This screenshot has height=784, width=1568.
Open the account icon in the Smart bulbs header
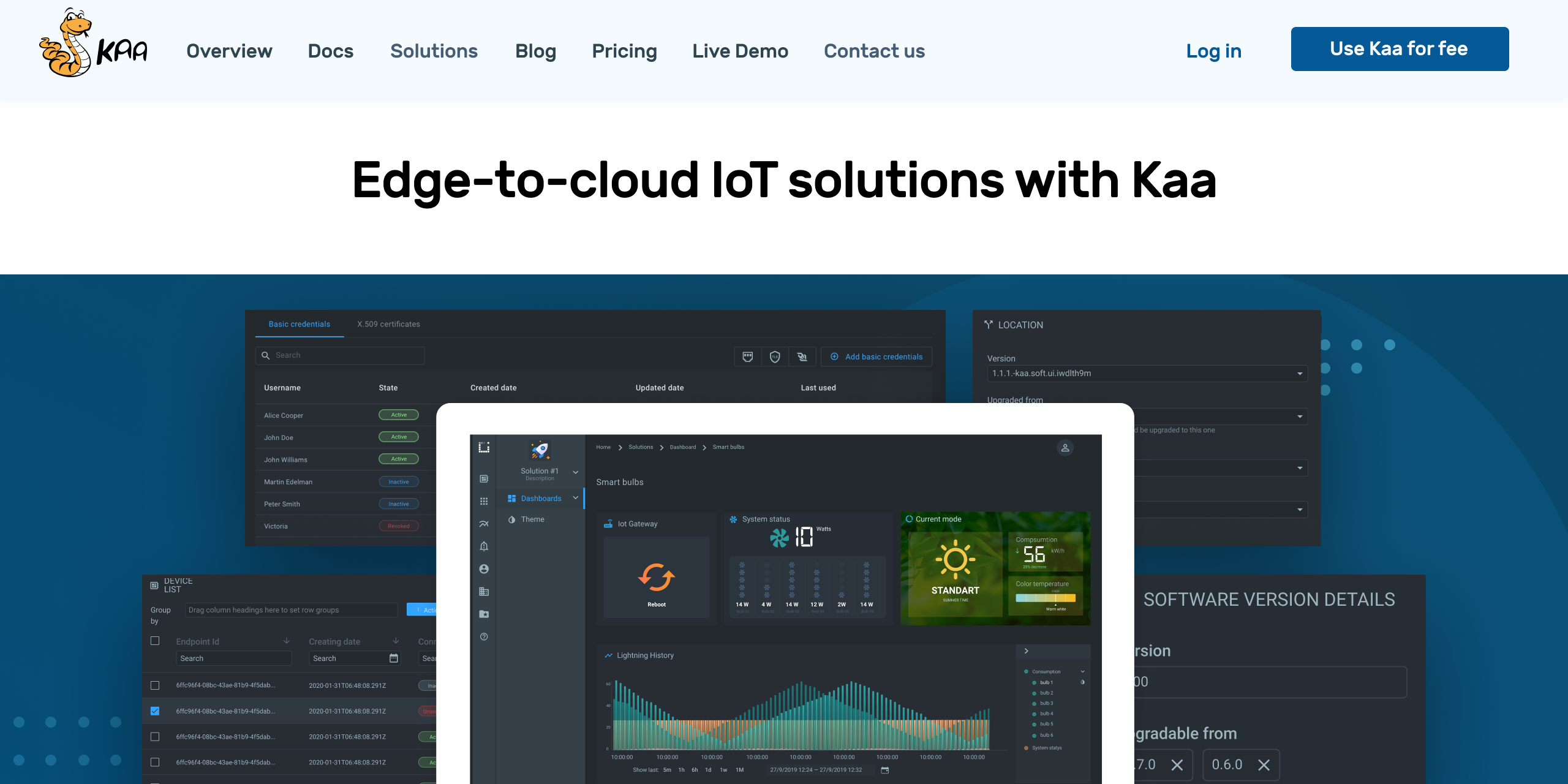coord(1065,448)
